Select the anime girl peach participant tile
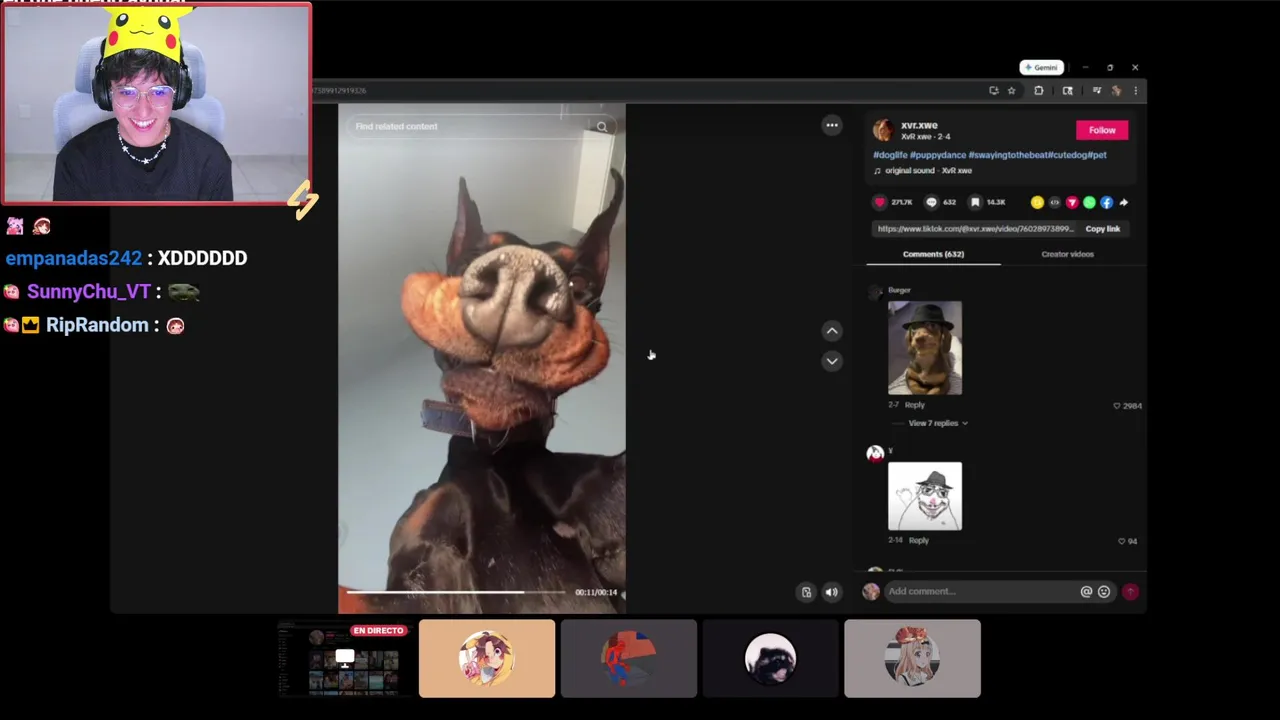Viewport: 1280px width, 720px height. click(487, 658)
